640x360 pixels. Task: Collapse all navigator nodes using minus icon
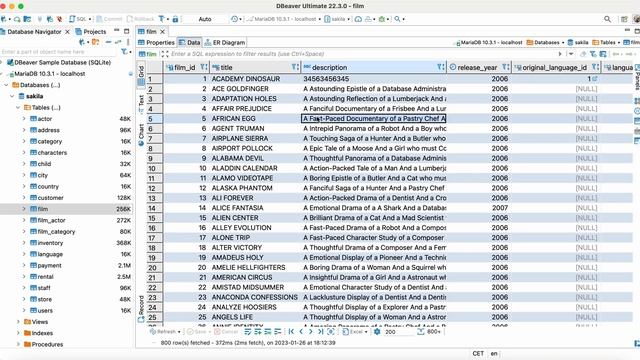click(x=108, y=42)
